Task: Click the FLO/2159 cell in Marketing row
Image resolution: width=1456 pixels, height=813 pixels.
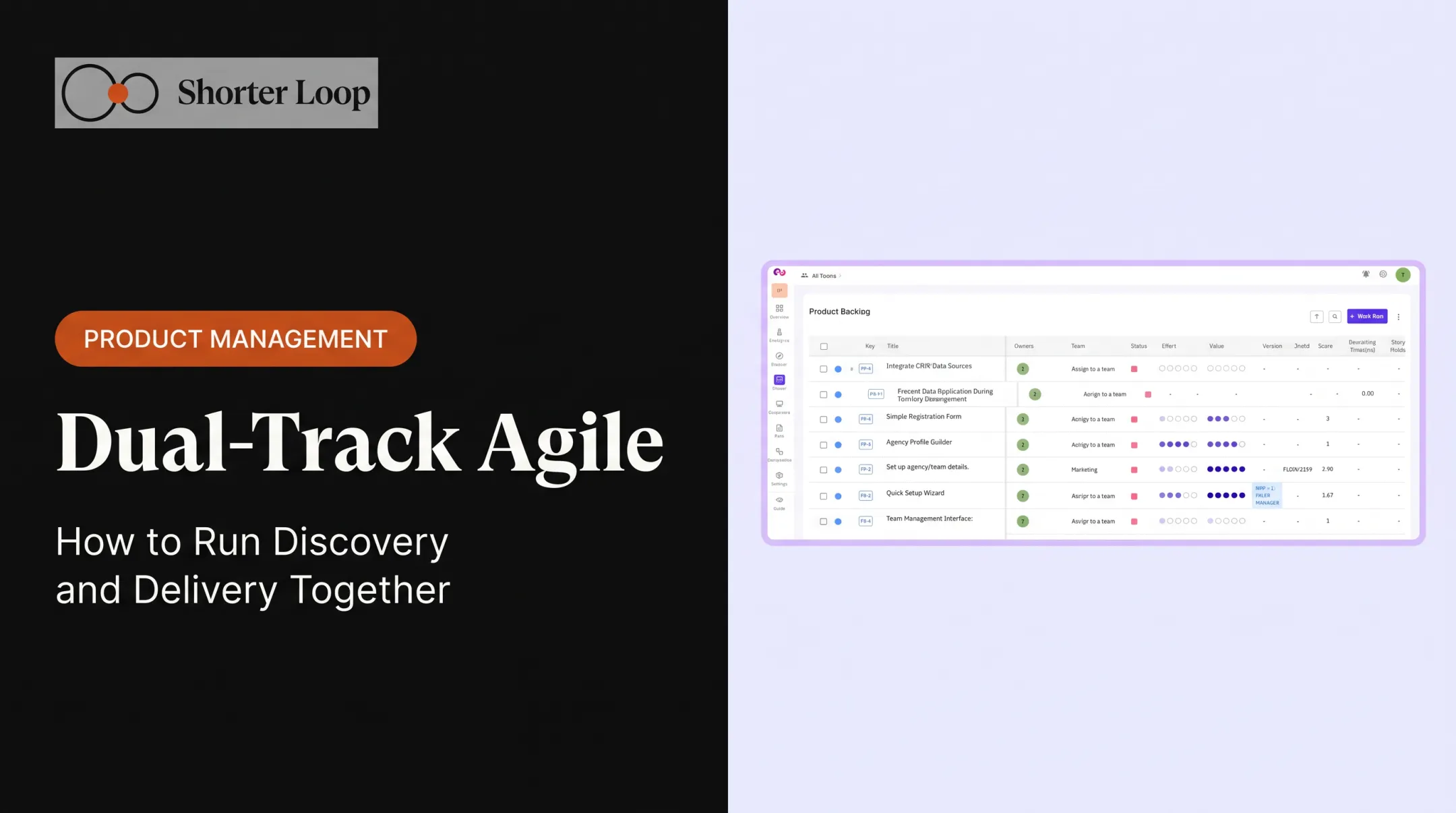Action: tap(1297, 470)
